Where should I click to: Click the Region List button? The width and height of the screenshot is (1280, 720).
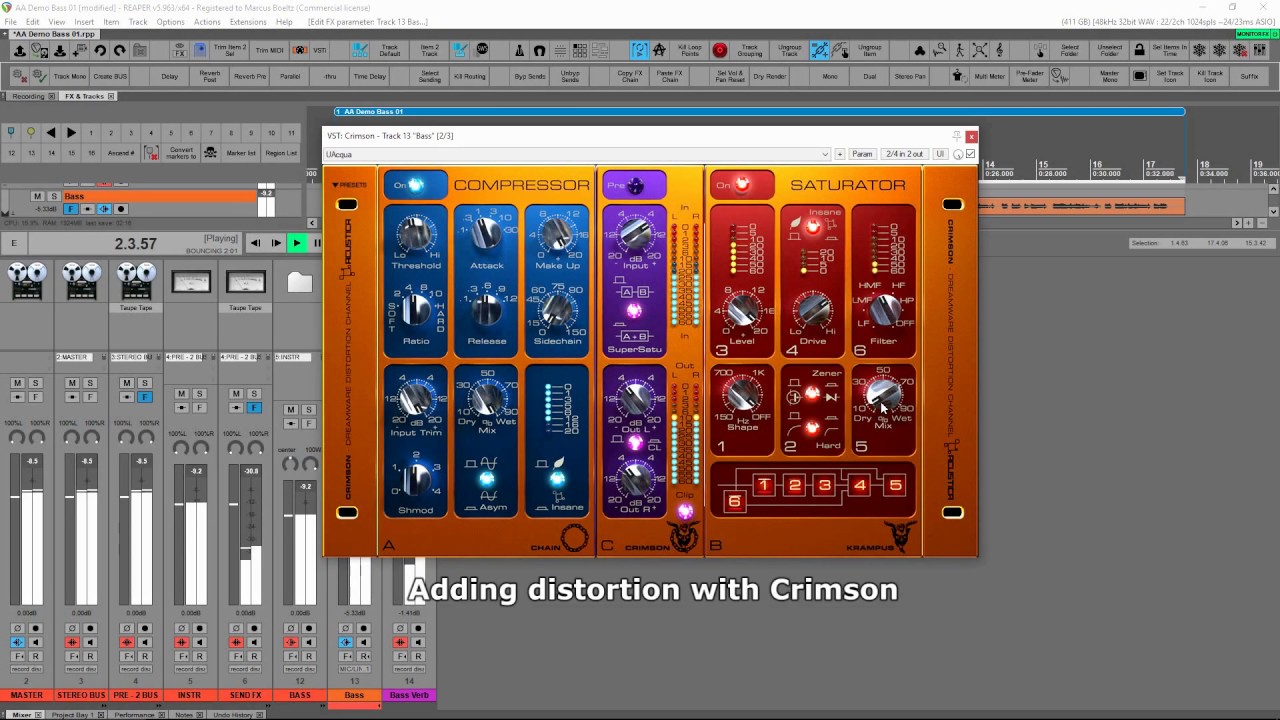coord(281,153)
